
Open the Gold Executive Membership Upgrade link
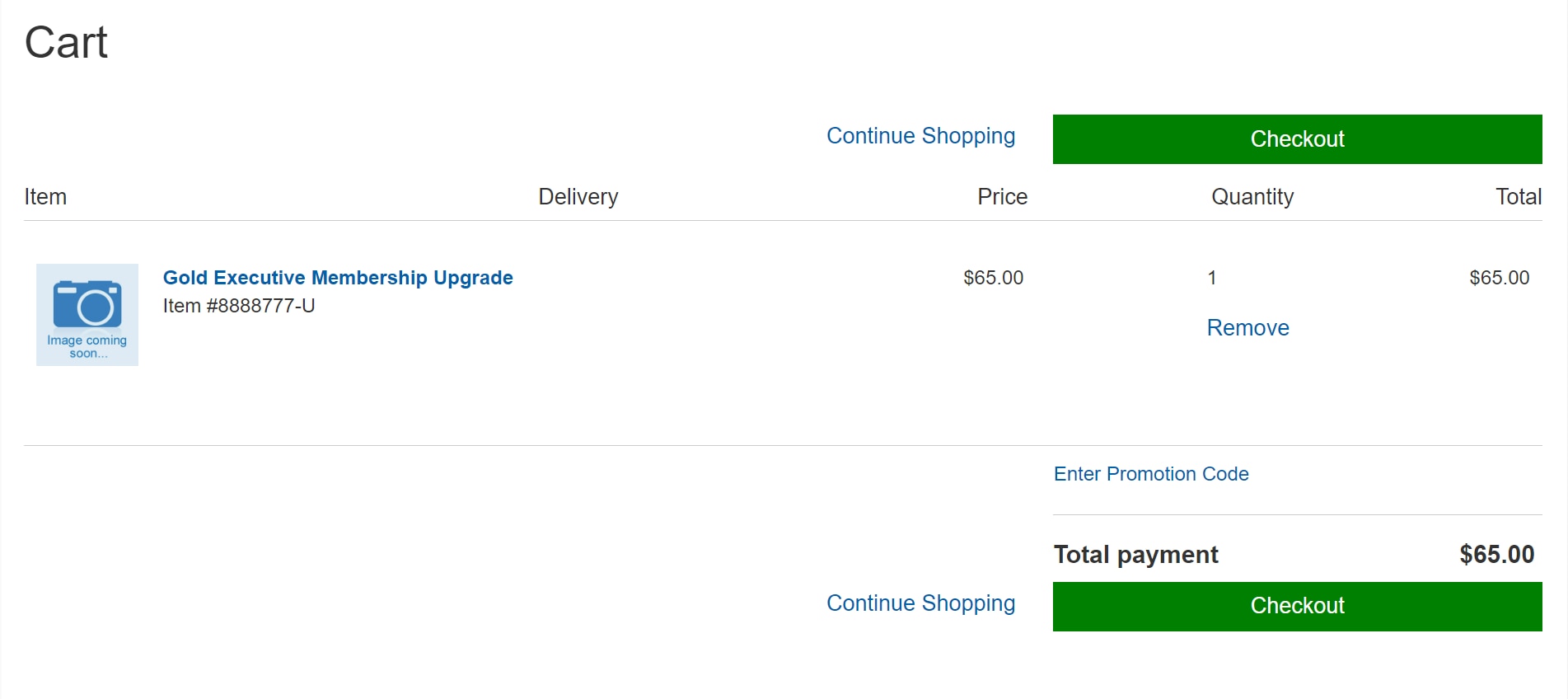tap(338, 278)
